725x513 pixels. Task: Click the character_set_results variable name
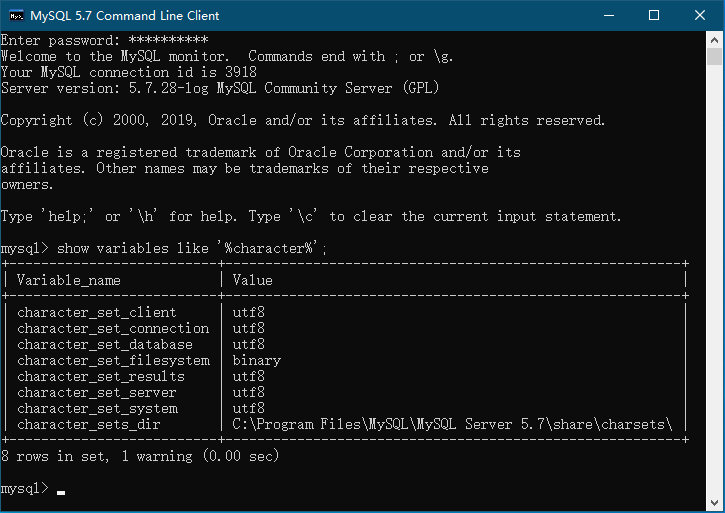101,377
